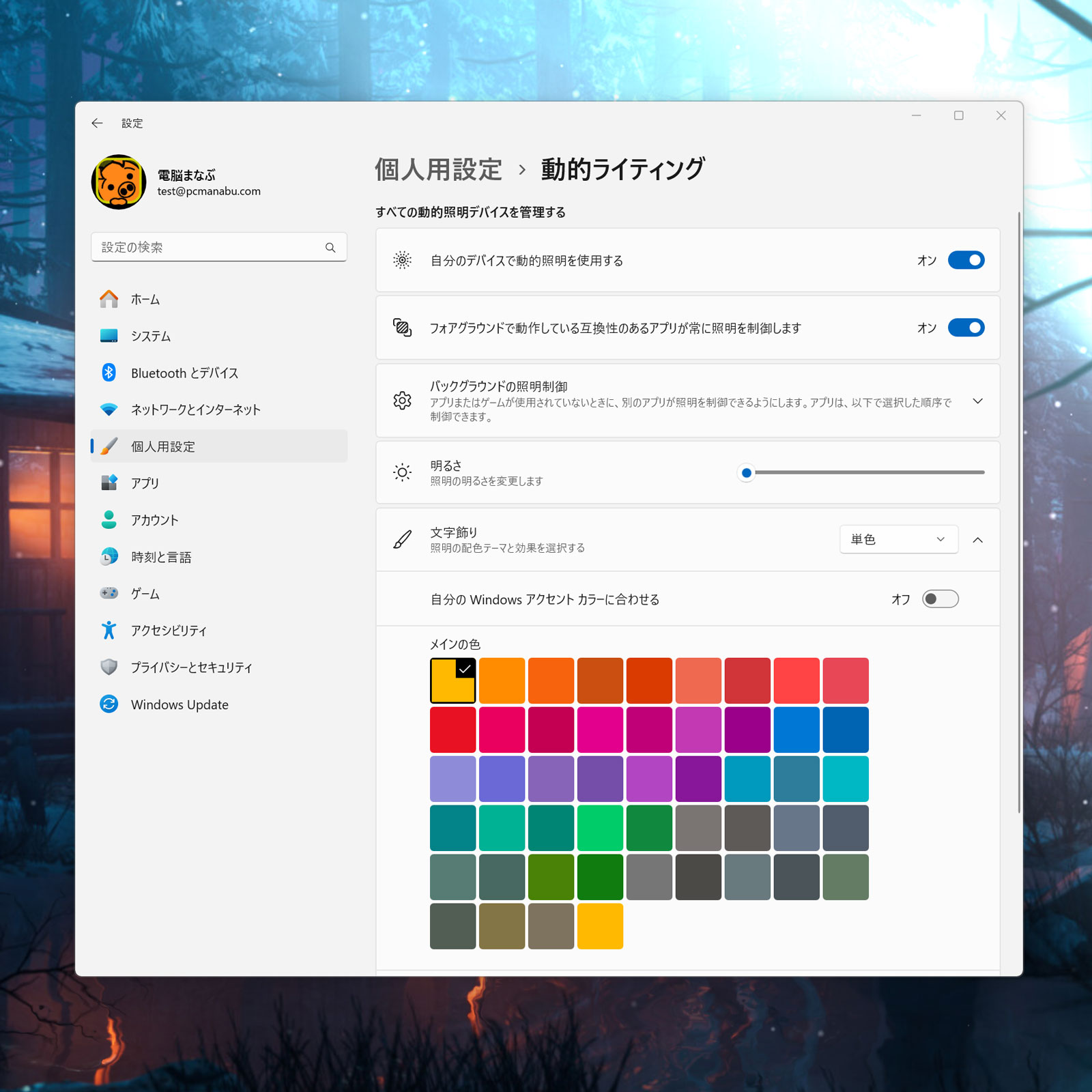The image size is (1092, 1092).
Task: Open the 単色 dropdown
Action: point(897,539)
